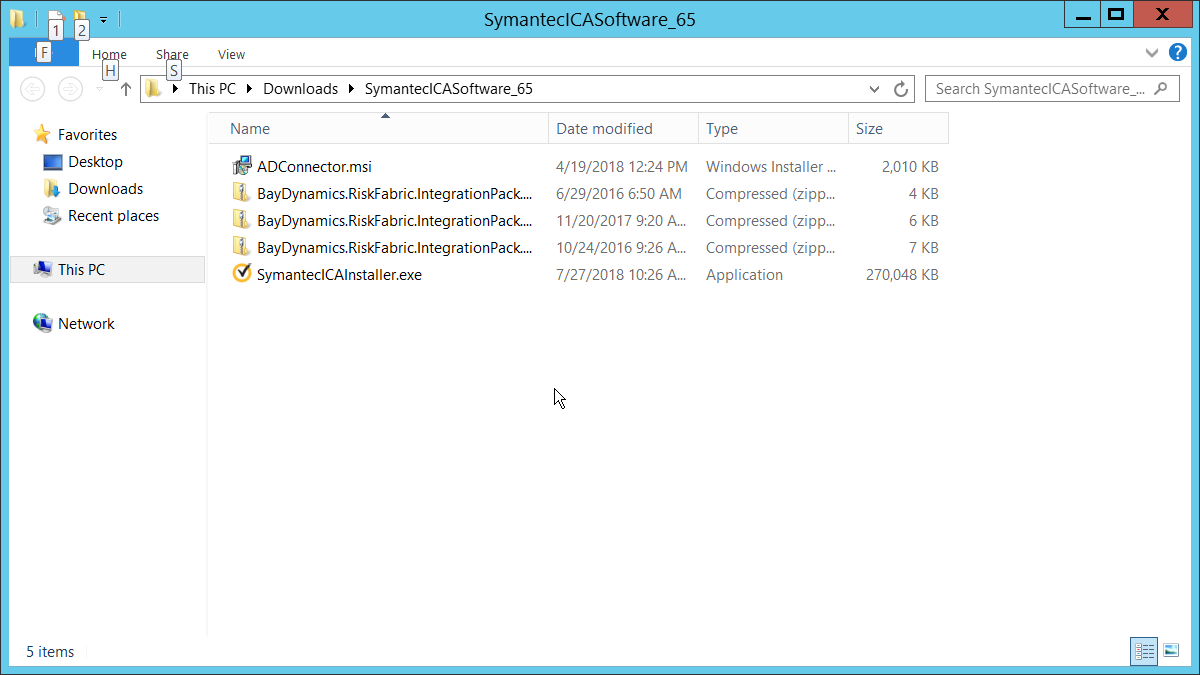Click the ADConnector.msi installer icon
This screenshot has width=1200, height=675.
click(x=241, y=167)
